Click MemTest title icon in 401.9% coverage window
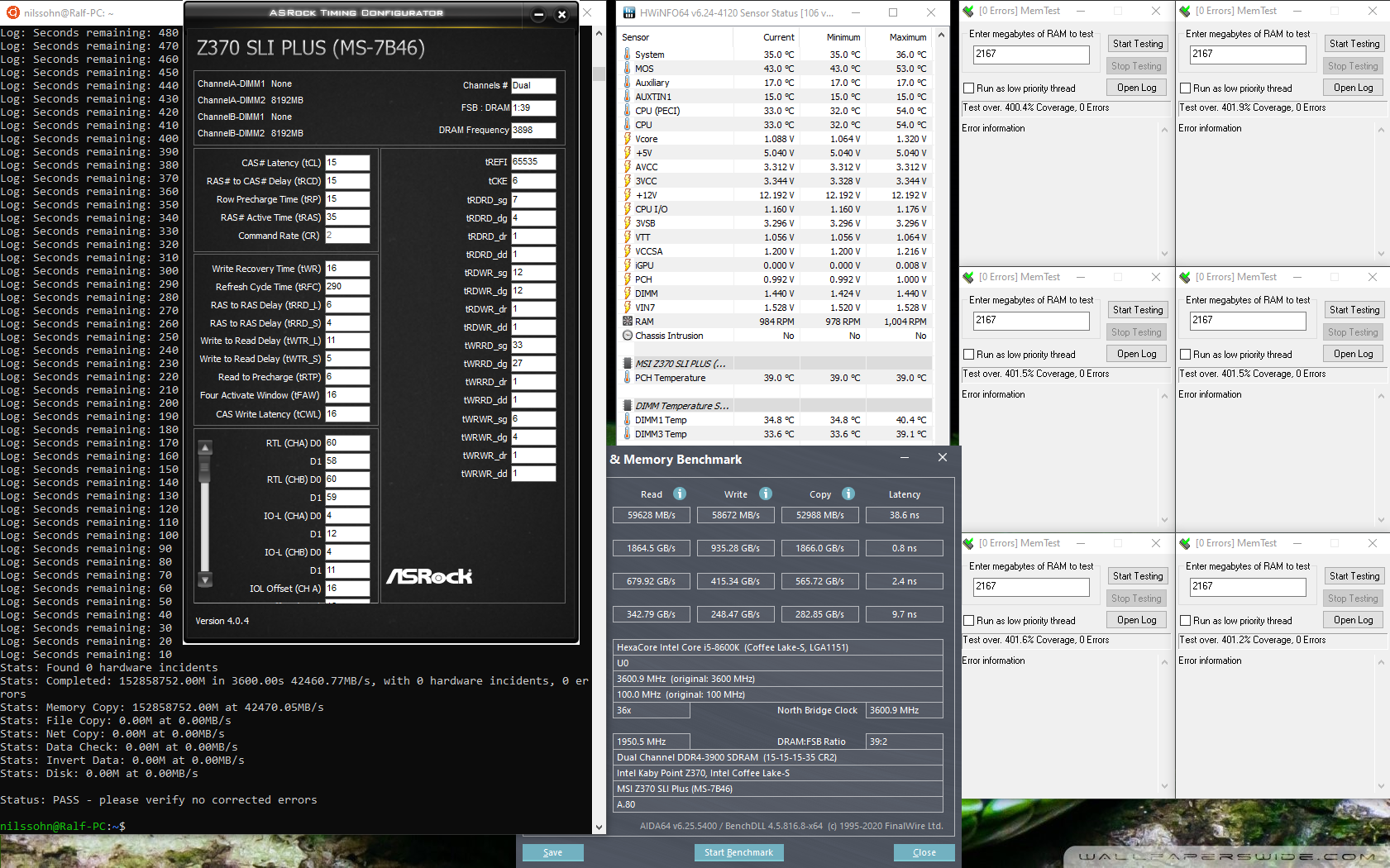This screenshot has width=1390, height=868. (1185, 11)
